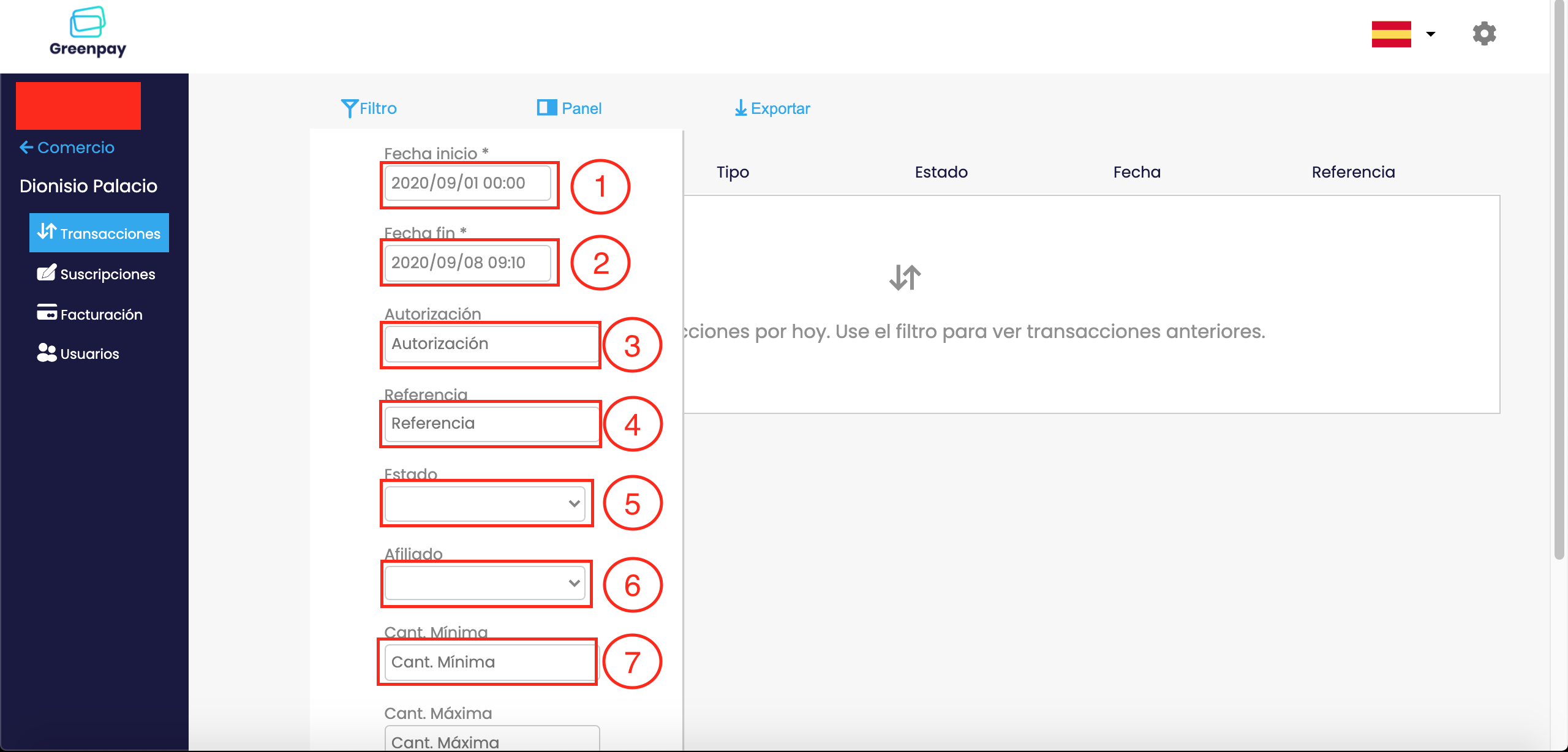
Task: Click the Spanish flag language icon
Action: coord(1391,34)
